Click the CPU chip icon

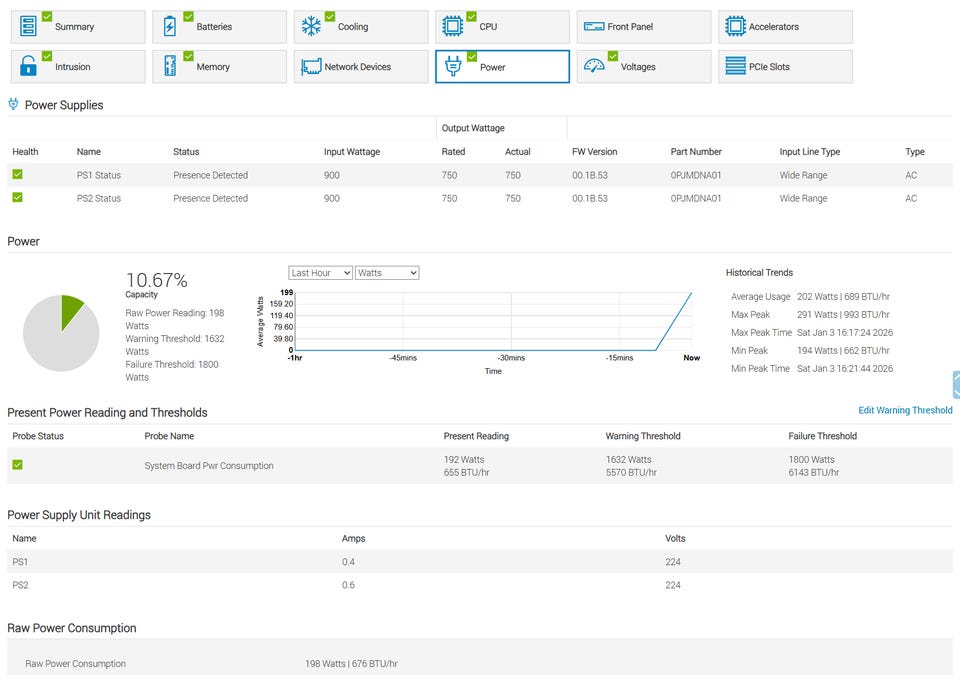tap(453, 26)
